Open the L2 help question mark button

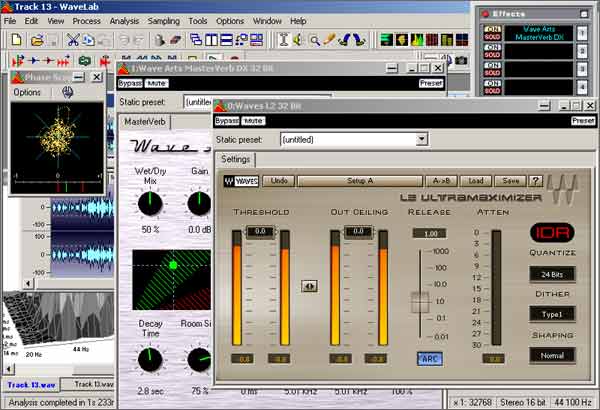(x=536, y=181)
